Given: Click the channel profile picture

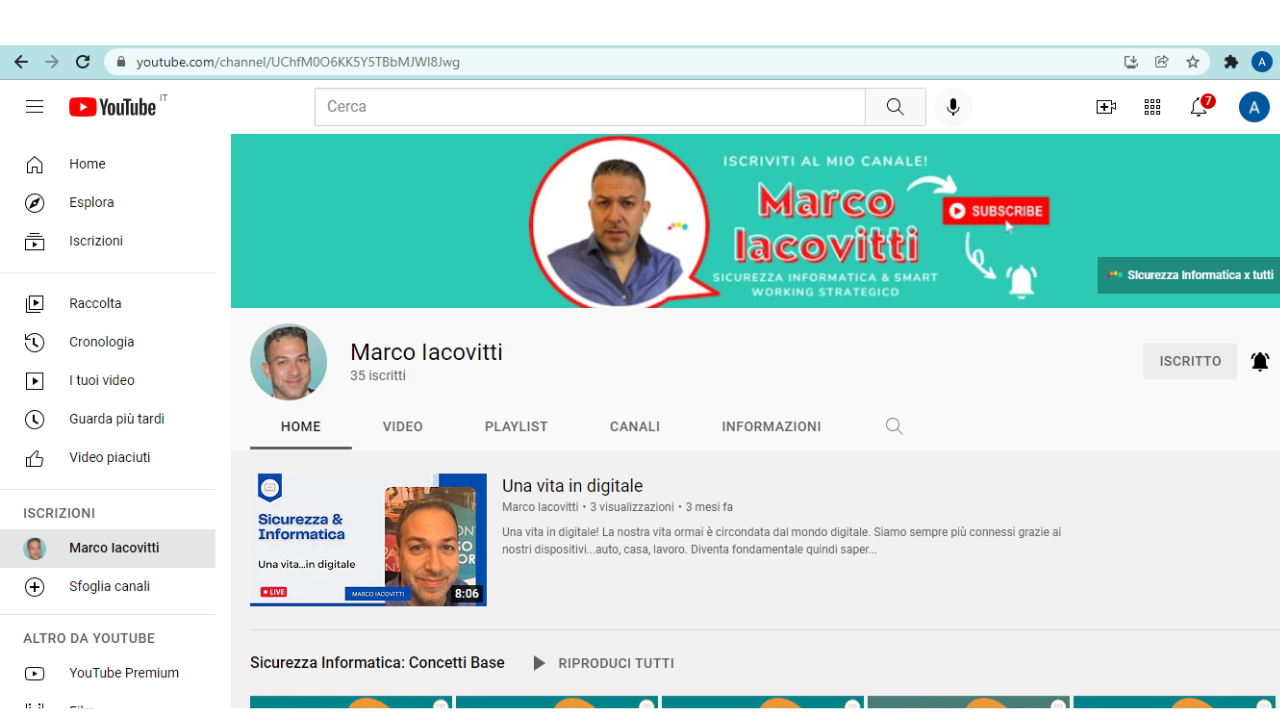Looking at the screenshot, I should [x=288, y=362].
